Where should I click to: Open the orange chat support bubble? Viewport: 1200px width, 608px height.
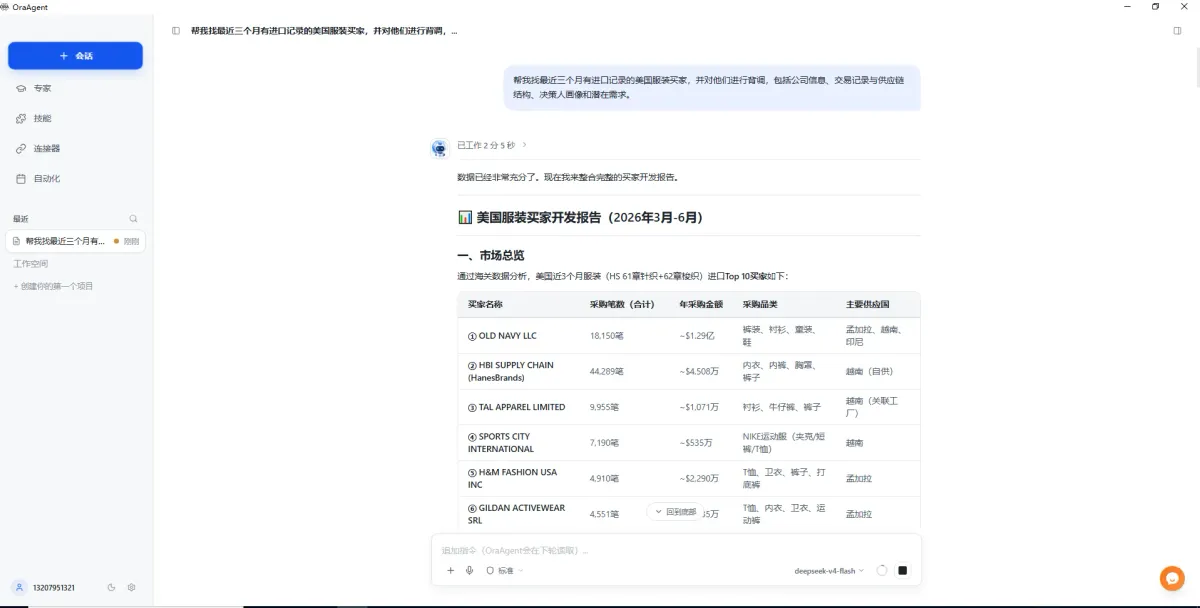[1172, 578]
